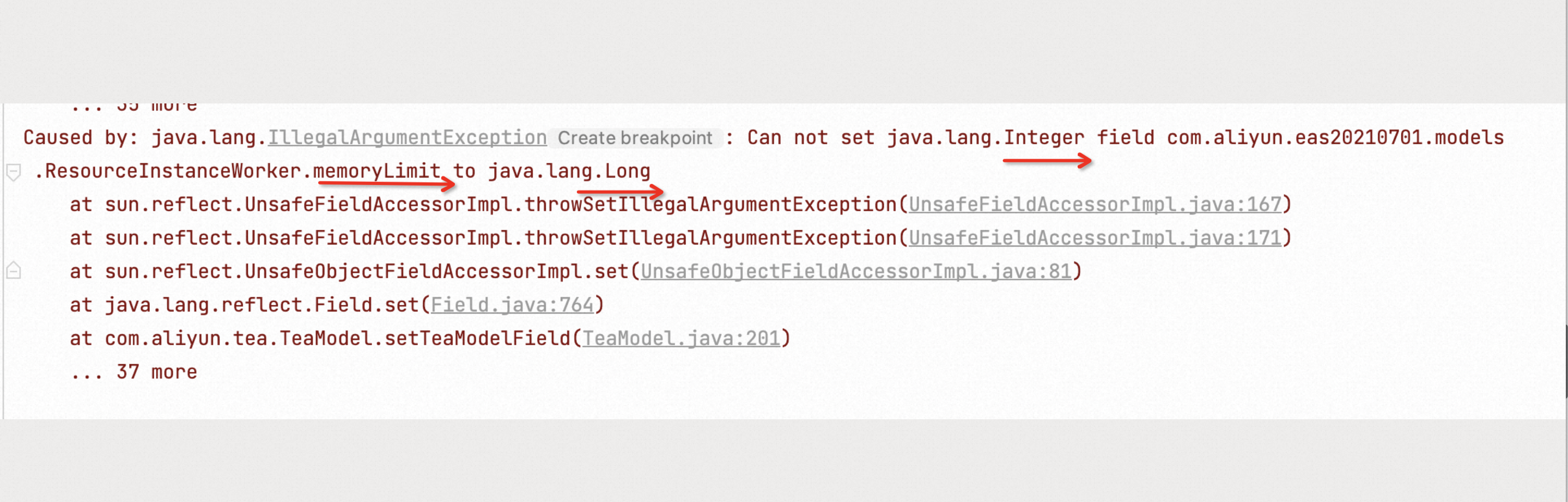Click com.aliyun.eas20210701.models package text
Image resolution: width=1568 pixels, height=502 pixels.
click(x=1334, y=138)
